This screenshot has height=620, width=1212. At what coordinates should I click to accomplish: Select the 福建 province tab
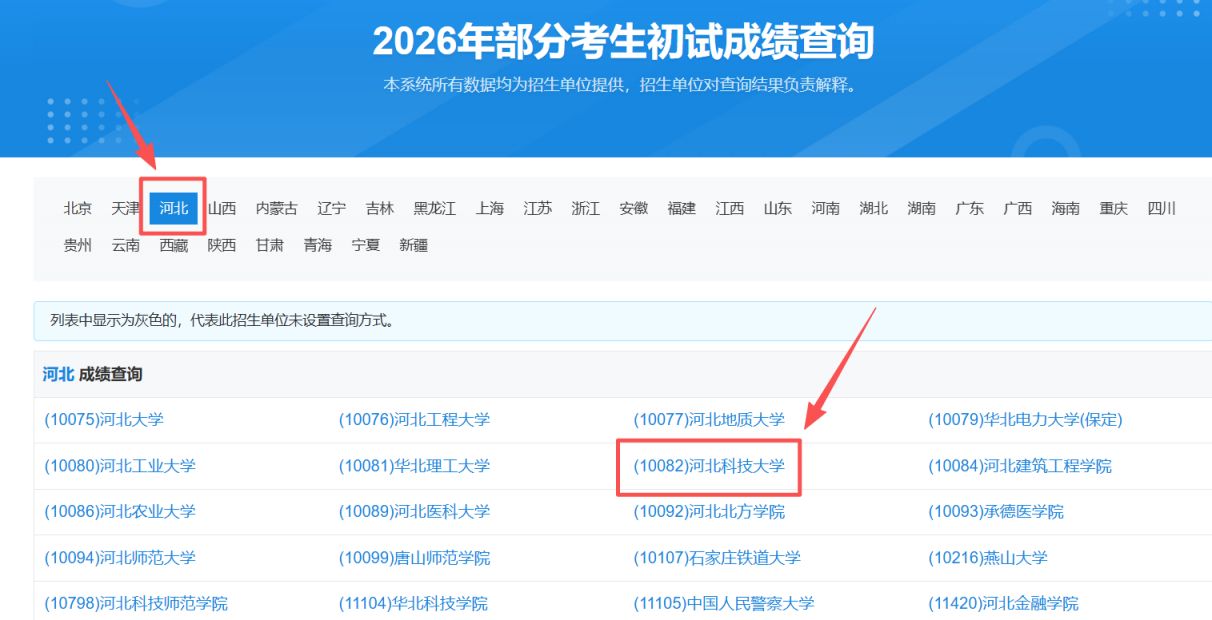click(x=682, y=209)
